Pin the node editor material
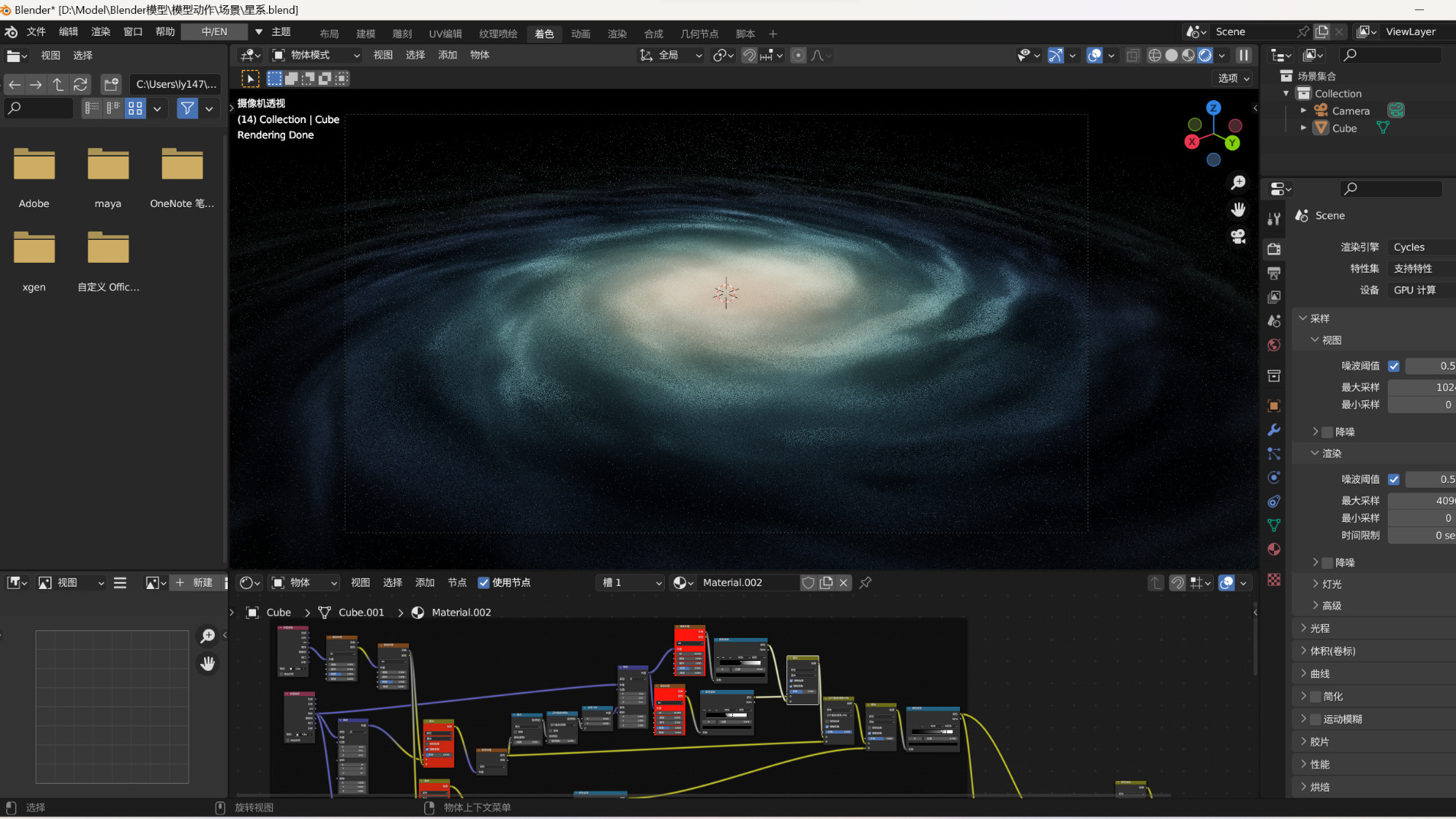The width and height of the screenshot is (1456, 819). pyautogui.click(x=865, y=583)
